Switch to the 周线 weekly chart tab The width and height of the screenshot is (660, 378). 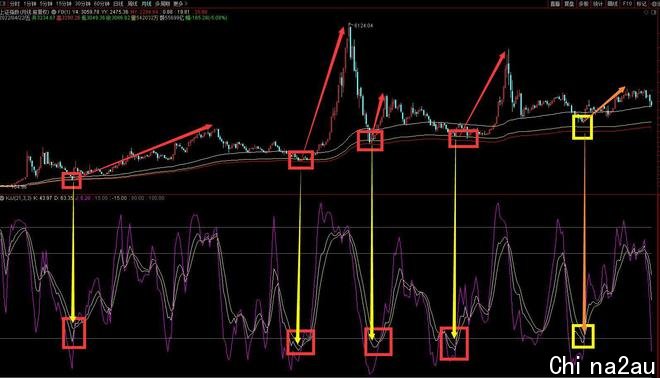[x=133, y=3]
